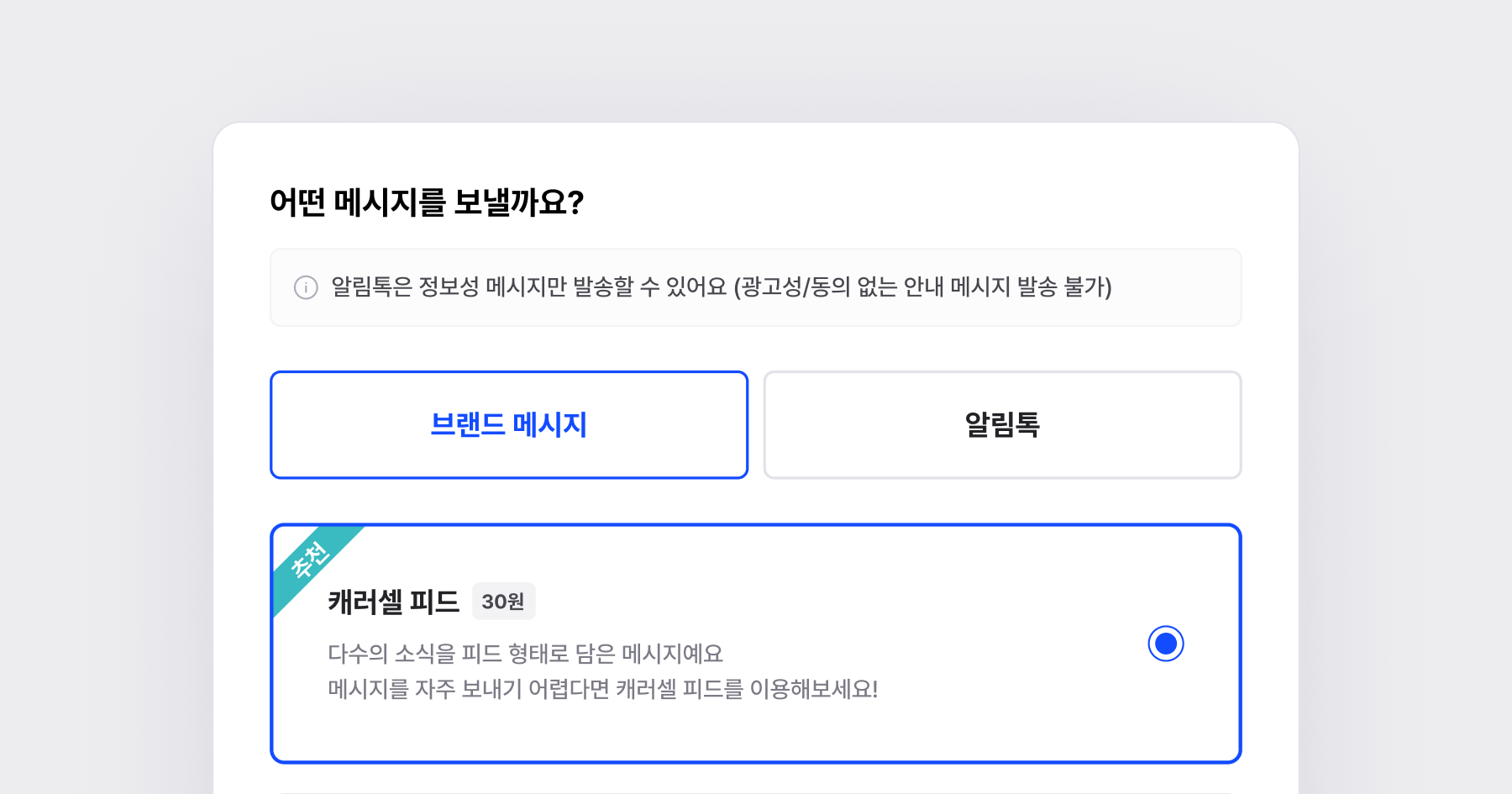Switch to the 알림톡 tab
Image resolution: width=1512 pixels, height=794 pixels.
pyautogui.click(x=1002, y=425)
